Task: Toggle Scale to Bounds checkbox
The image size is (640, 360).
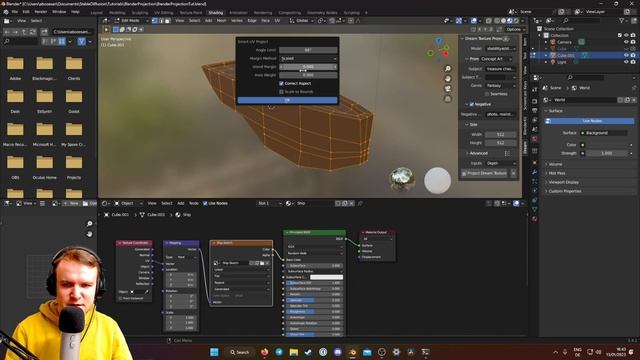Action: (281, 92)
